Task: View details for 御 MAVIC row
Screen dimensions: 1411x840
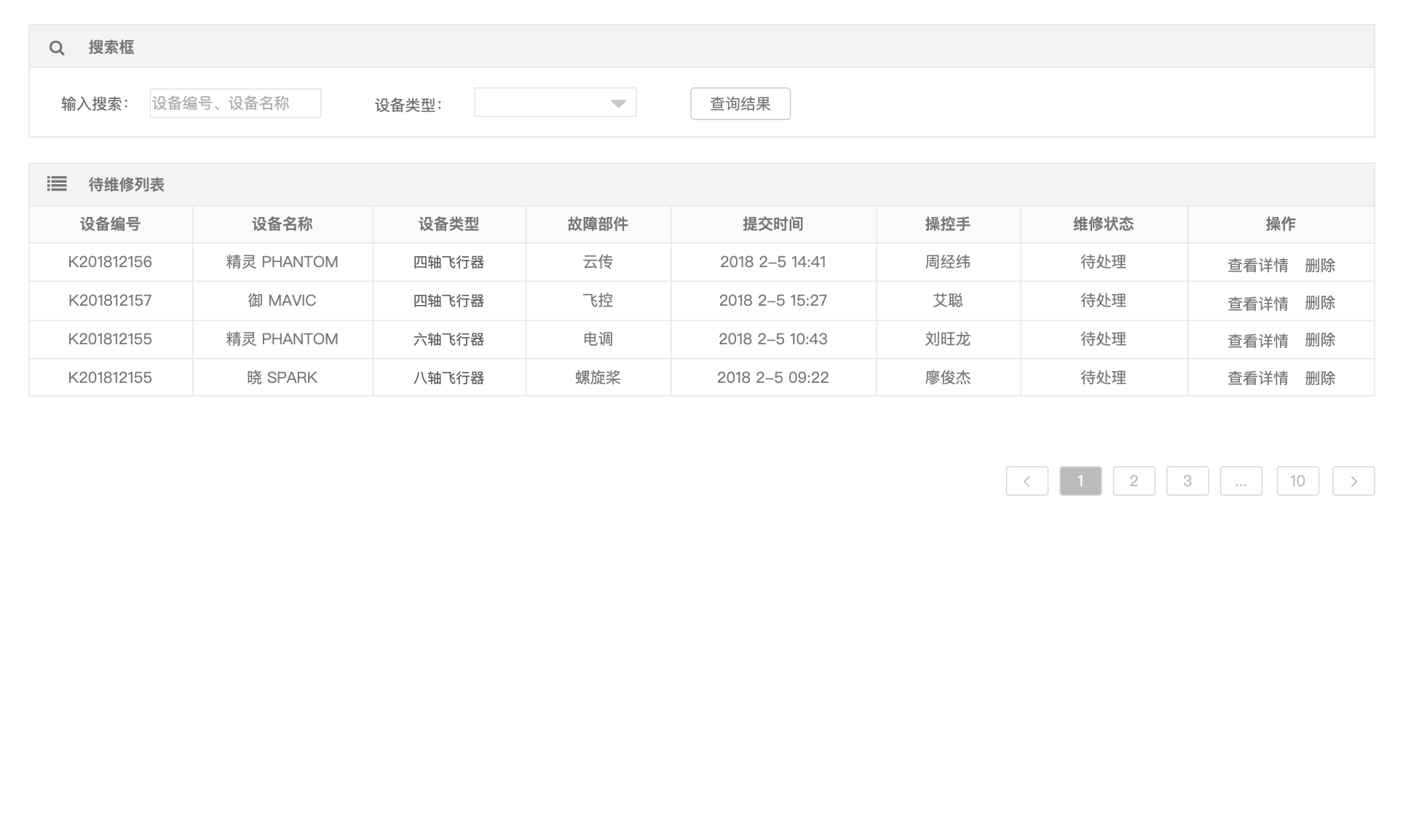Action: tap(1257, 304)
